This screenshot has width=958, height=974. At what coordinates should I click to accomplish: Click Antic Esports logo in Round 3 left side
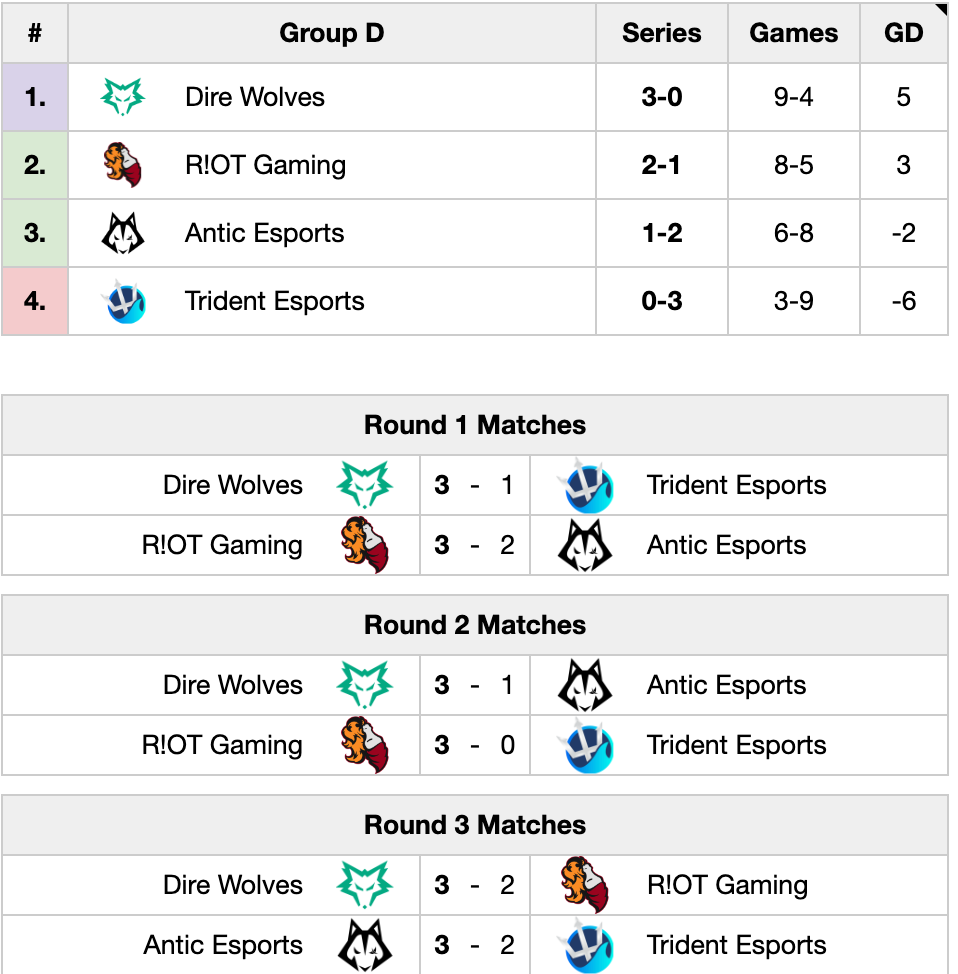point(365,945)
